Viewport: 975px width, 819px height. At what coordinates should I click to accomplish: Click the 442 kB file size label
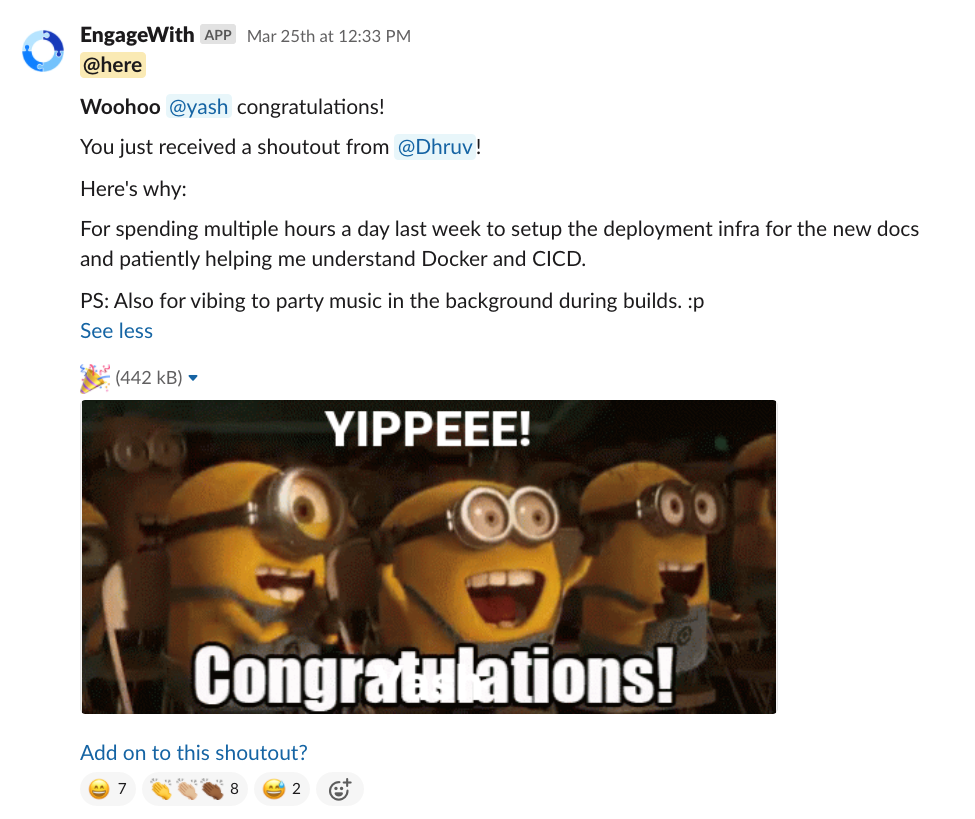coord(149,378)
